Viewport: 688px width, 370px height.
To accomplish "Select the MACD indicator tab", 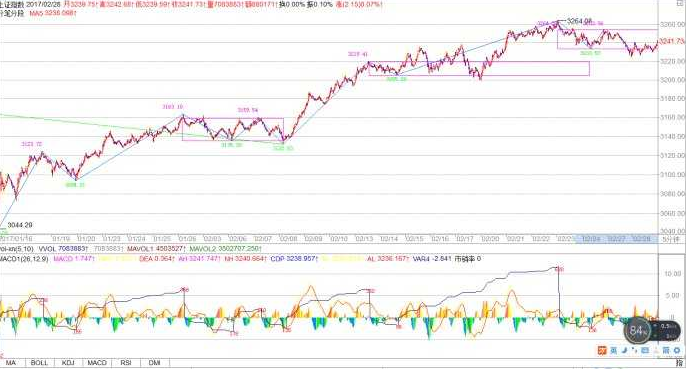I will [97, 363].
